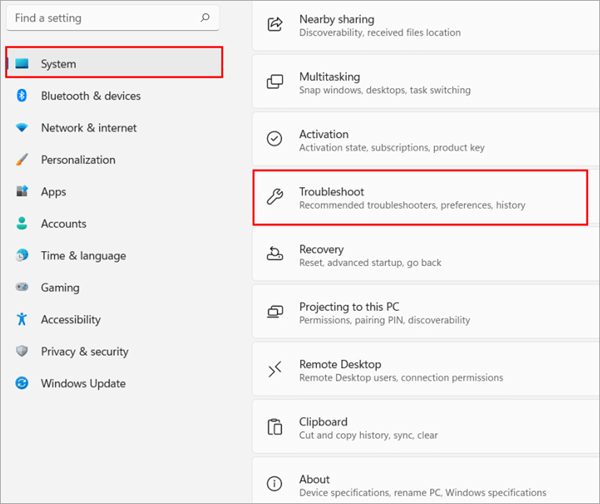Click the Personalization paintbrush icon
Screen dimensions: 600x504
coord(21,160)
